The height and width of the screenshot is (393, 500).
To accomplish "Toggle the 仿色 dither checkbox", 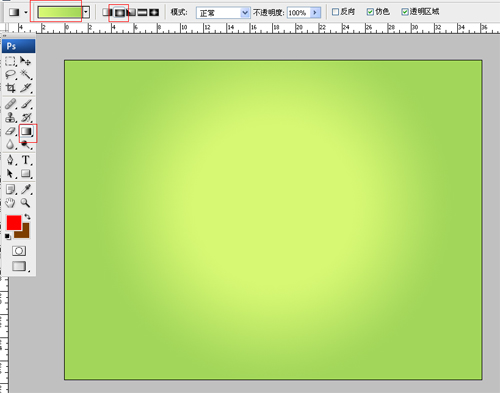I will pyautogui.click(x=370, y=12).
